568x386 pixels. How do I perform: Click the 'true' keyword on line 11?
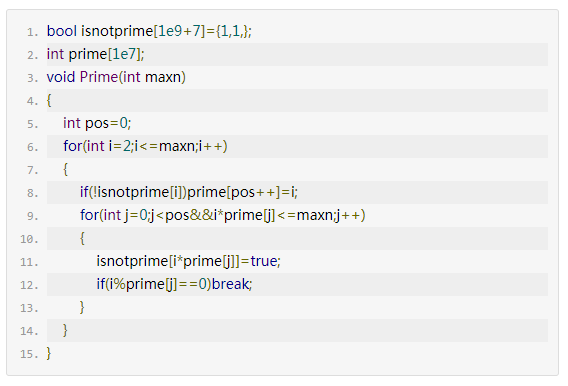pyautogui.click(x=264, y=261)
